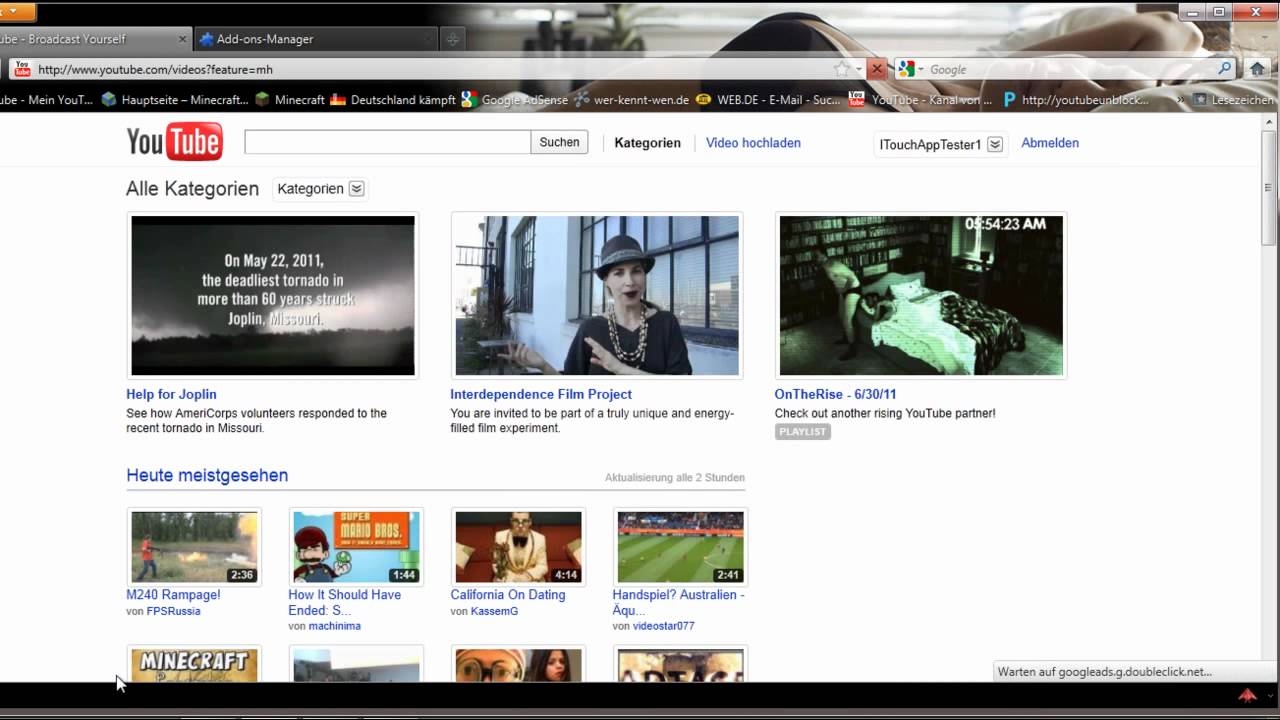Bookmark this page with the star icon

[x=842, y=69]
